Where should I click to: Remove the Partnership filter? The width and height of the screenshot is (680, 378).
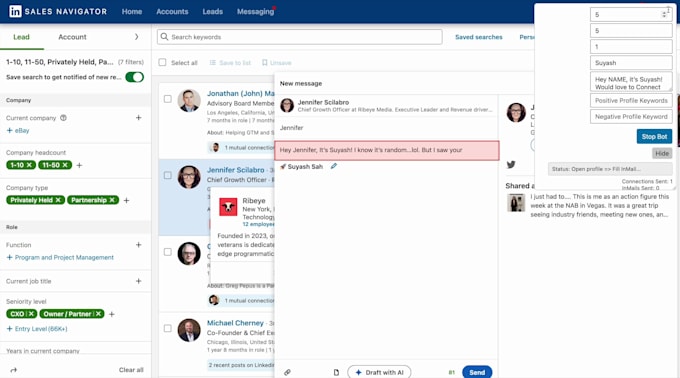tap(112, 200)
